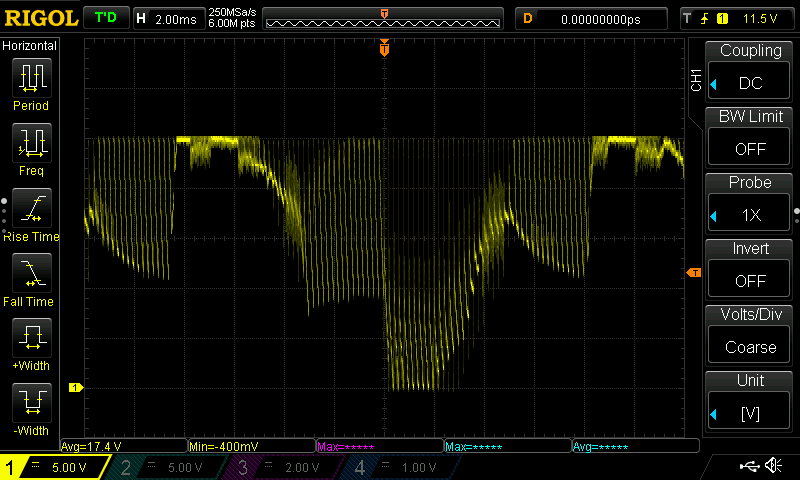Image resolution: width=800 pixels, height=480 pixels.
Task: Select the +Width measurement icon
Action: (31, 339)
